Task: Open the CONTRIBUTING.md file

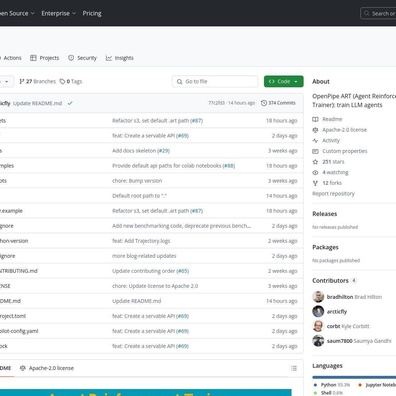Action: (19, 271)
